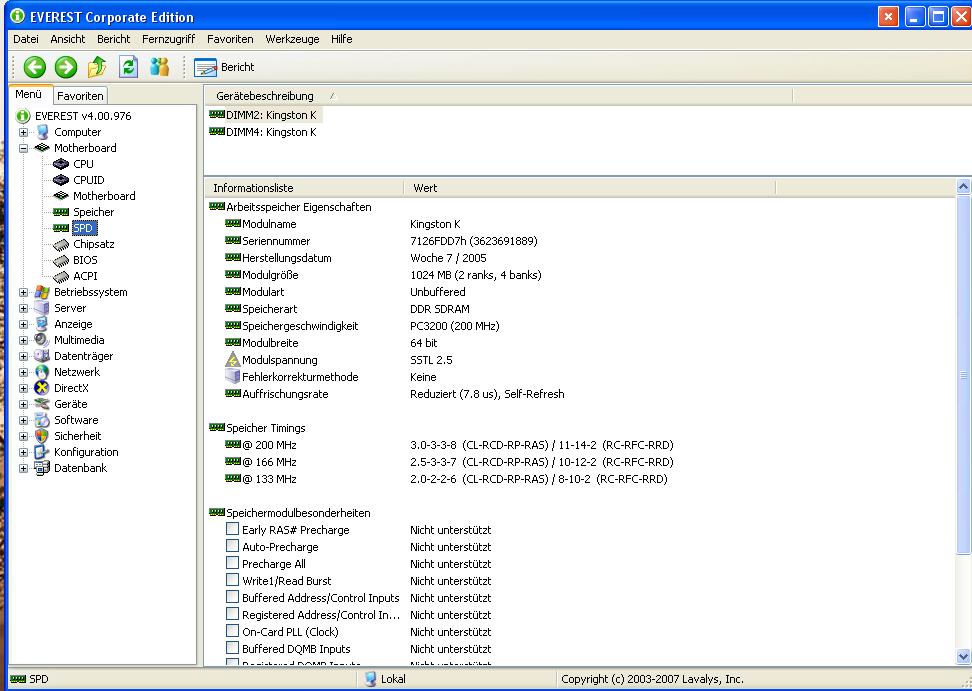The image size is (972, 691).
Task: Select the CPUID tree entry
Action: (x=89, y=180)
